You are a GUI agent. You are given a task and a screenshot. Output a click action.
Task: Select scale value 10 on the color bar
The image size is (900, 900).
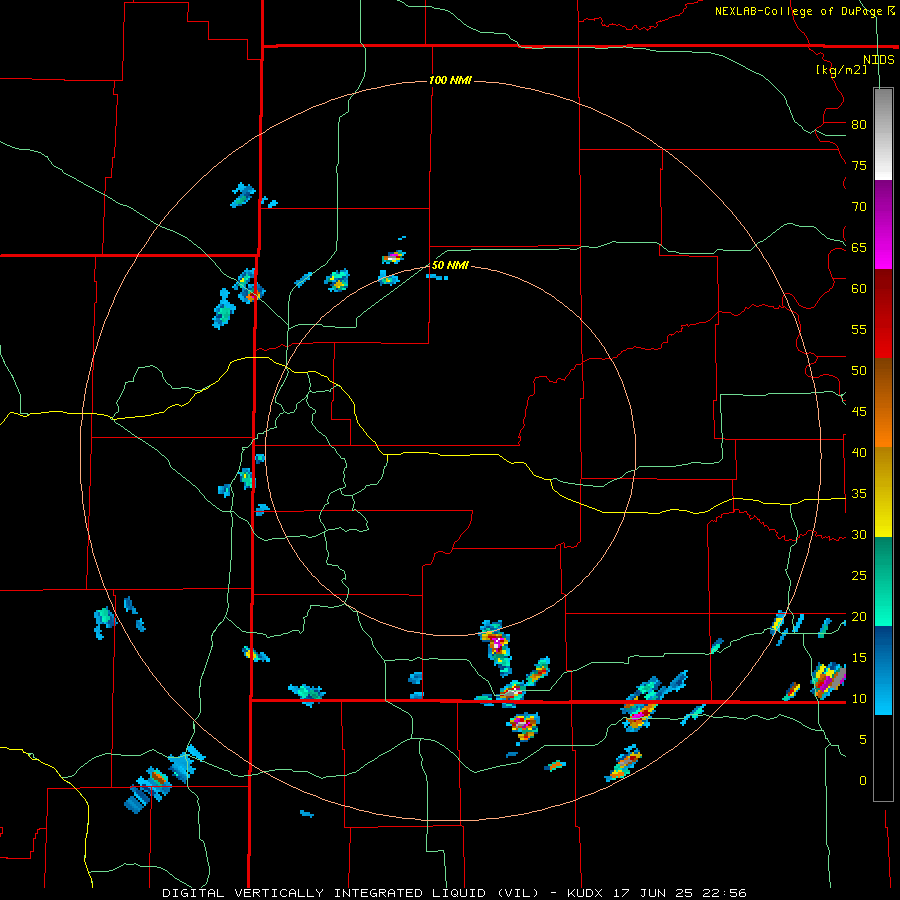pyautogui.click(x=859, y=699)
